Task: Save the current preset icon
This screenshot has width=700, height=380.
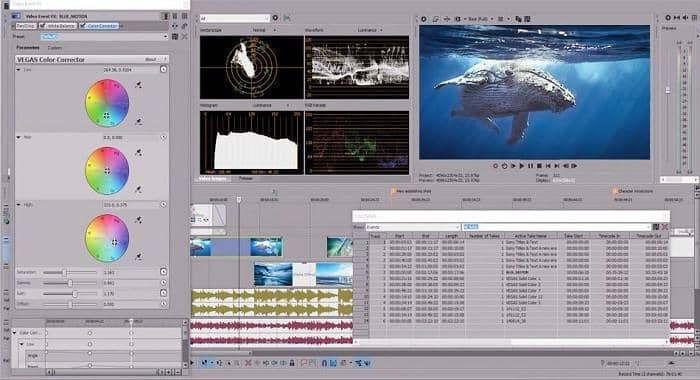Action: [x=175, y=37]
